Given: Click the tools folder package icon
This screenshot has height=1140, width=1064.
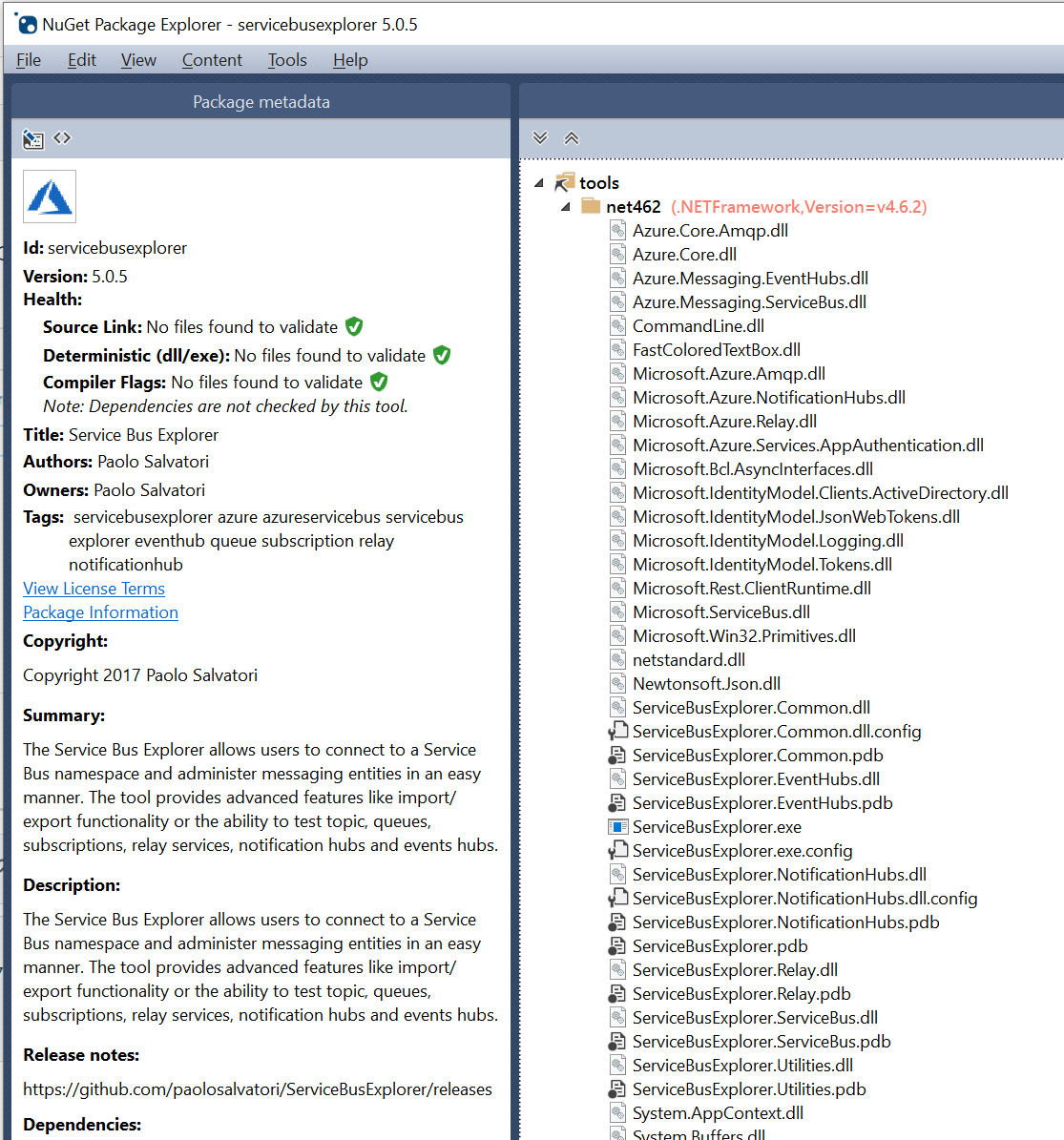Looking at the screenshot, I should (563, 181).
